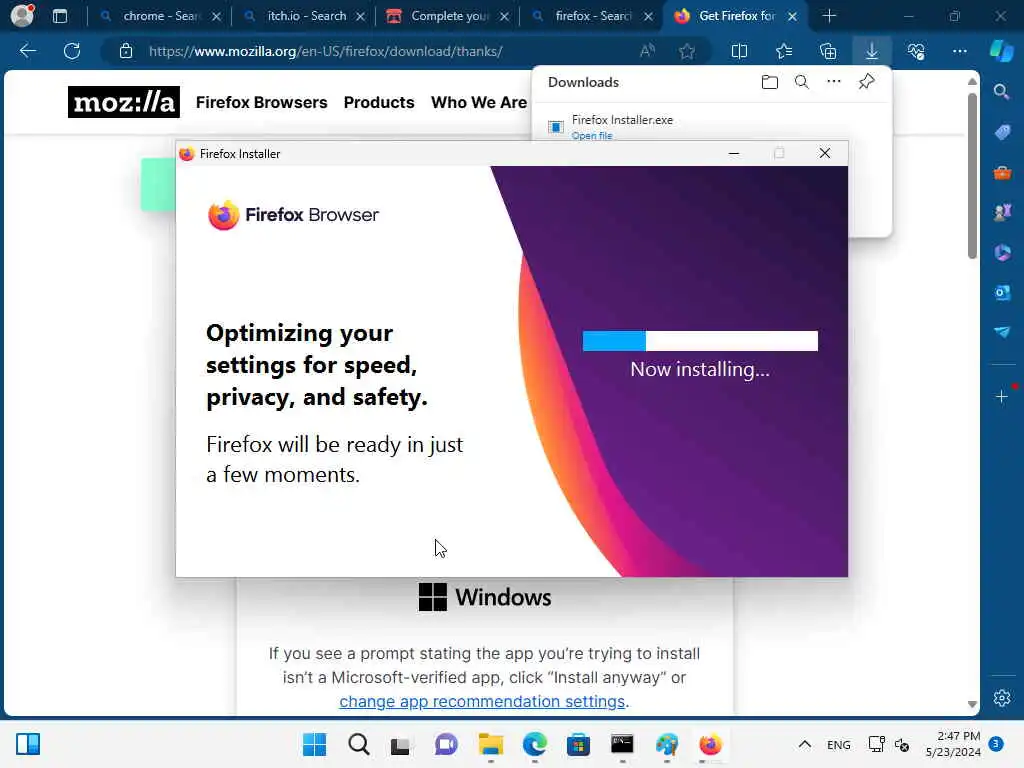Toggle the Downloads toolbar icon

(x=872, y=51)
